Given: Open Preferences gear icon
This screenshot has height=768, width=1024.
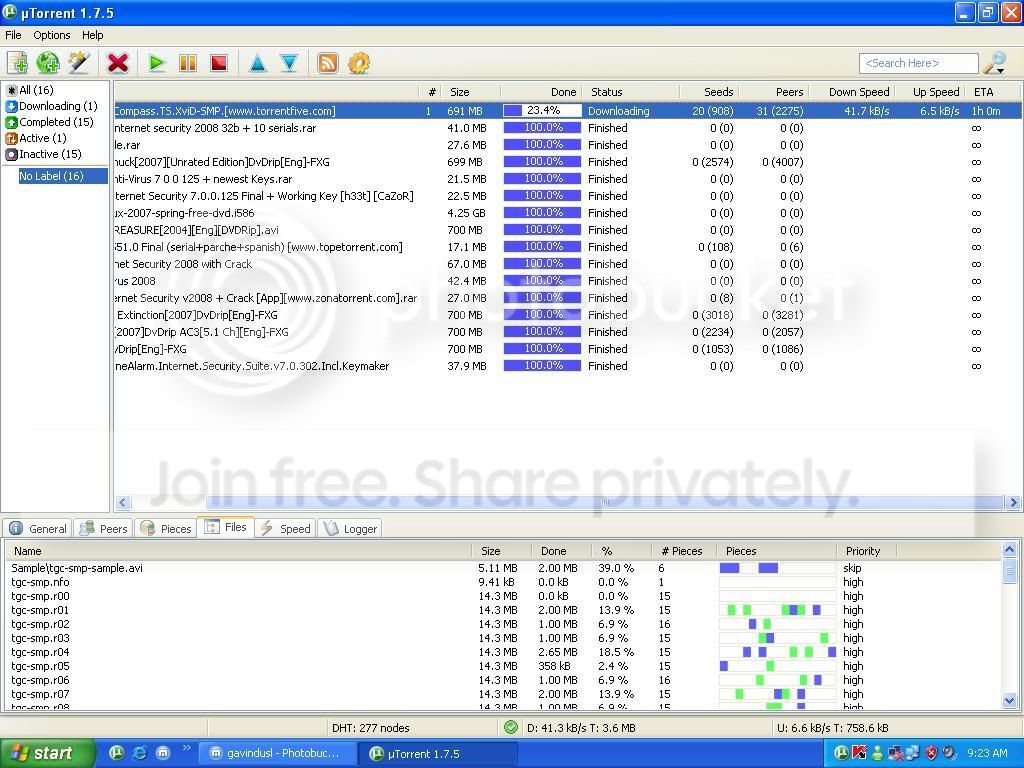Looking at the screenshot, I should pos(359,63).
